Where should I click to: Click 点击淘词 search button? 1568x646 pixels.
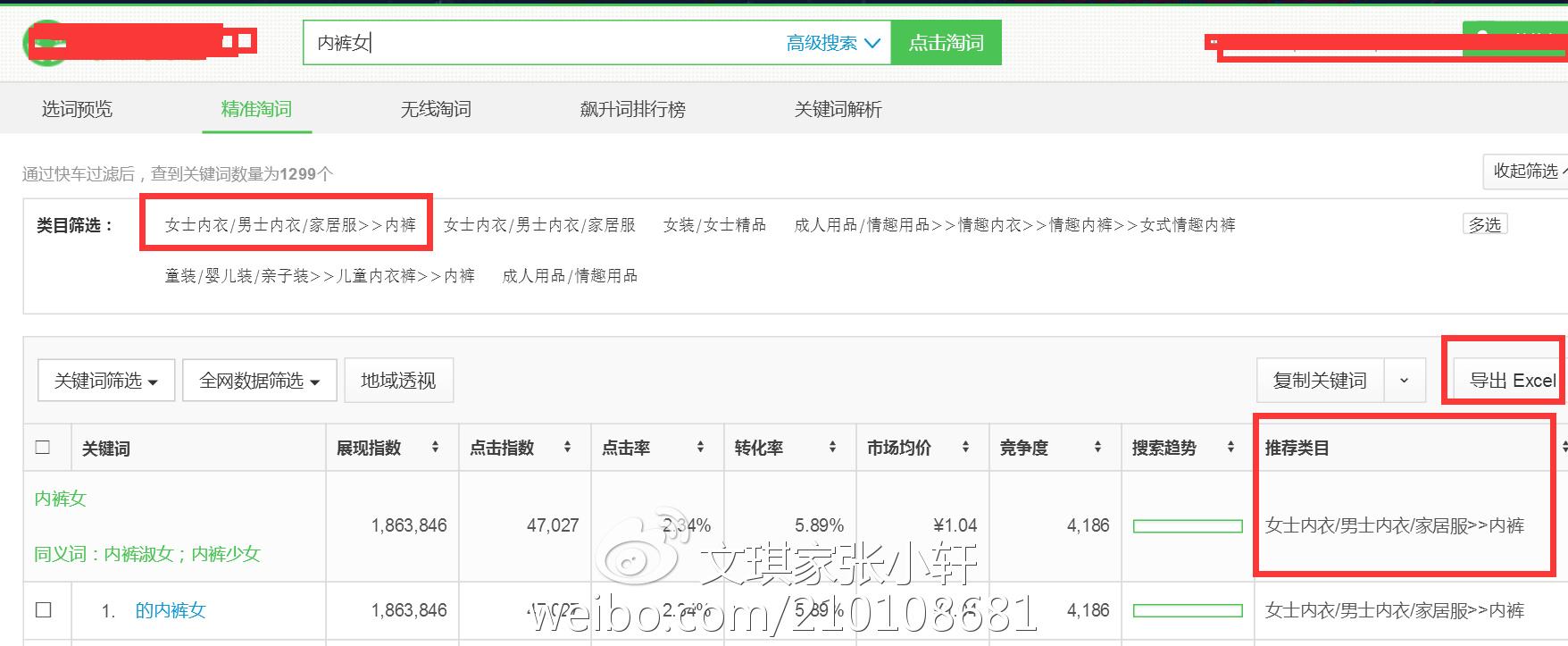(x=947, y=43)
